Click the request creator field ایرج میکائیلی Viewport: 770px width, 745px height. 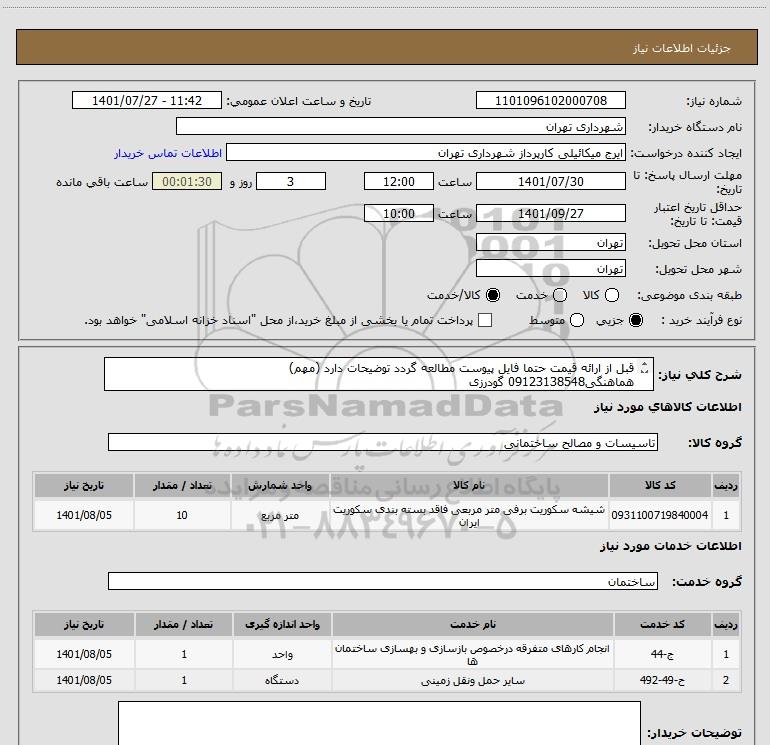click(x=426, y=152)
